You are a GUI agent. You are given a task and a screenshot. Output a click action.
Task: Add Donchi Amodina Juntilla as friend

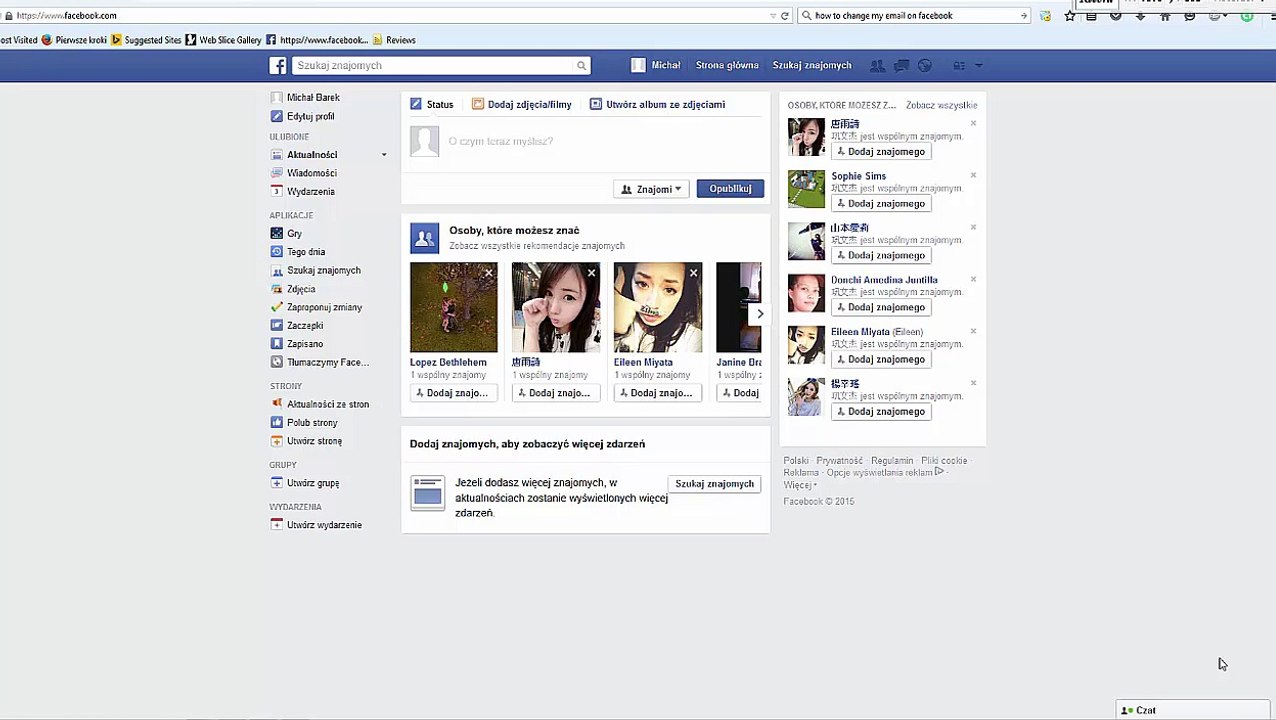(x=881, y=307)
